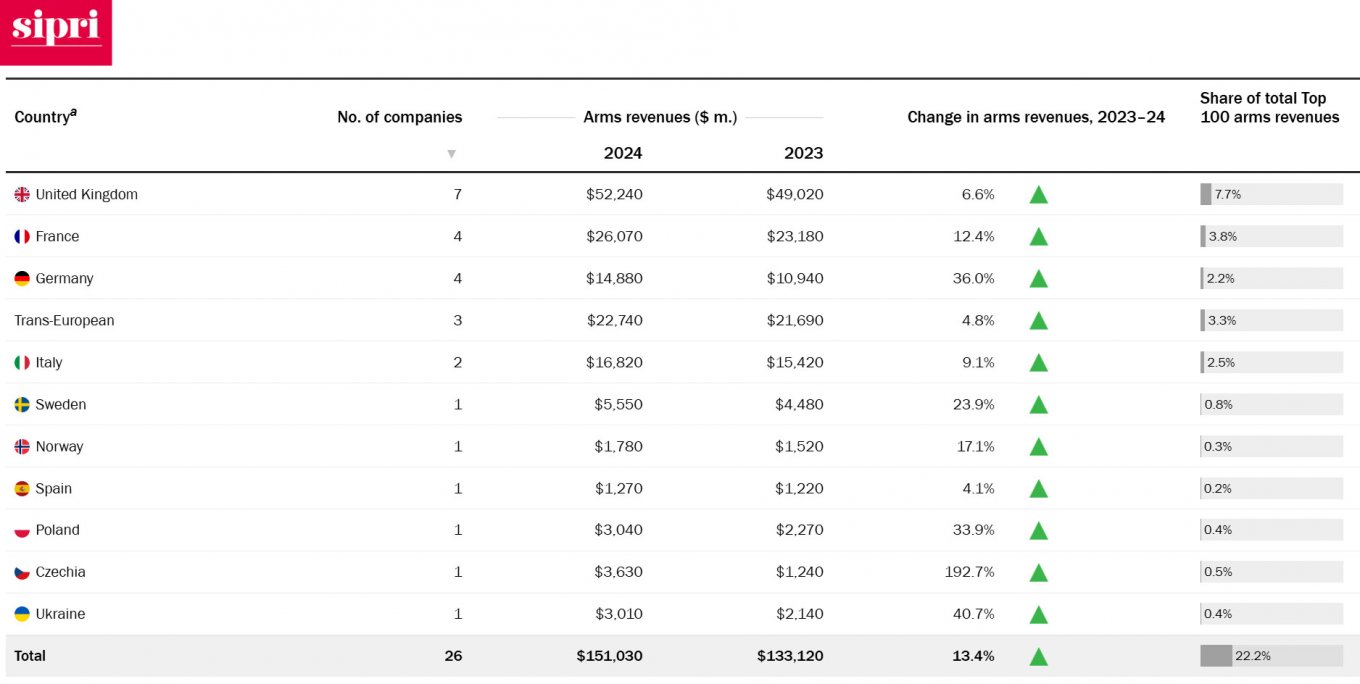The height and width of the screenshot is (684, 1360).
Task: Sort by the 2023 revenue column
Action: pos(803,153)
